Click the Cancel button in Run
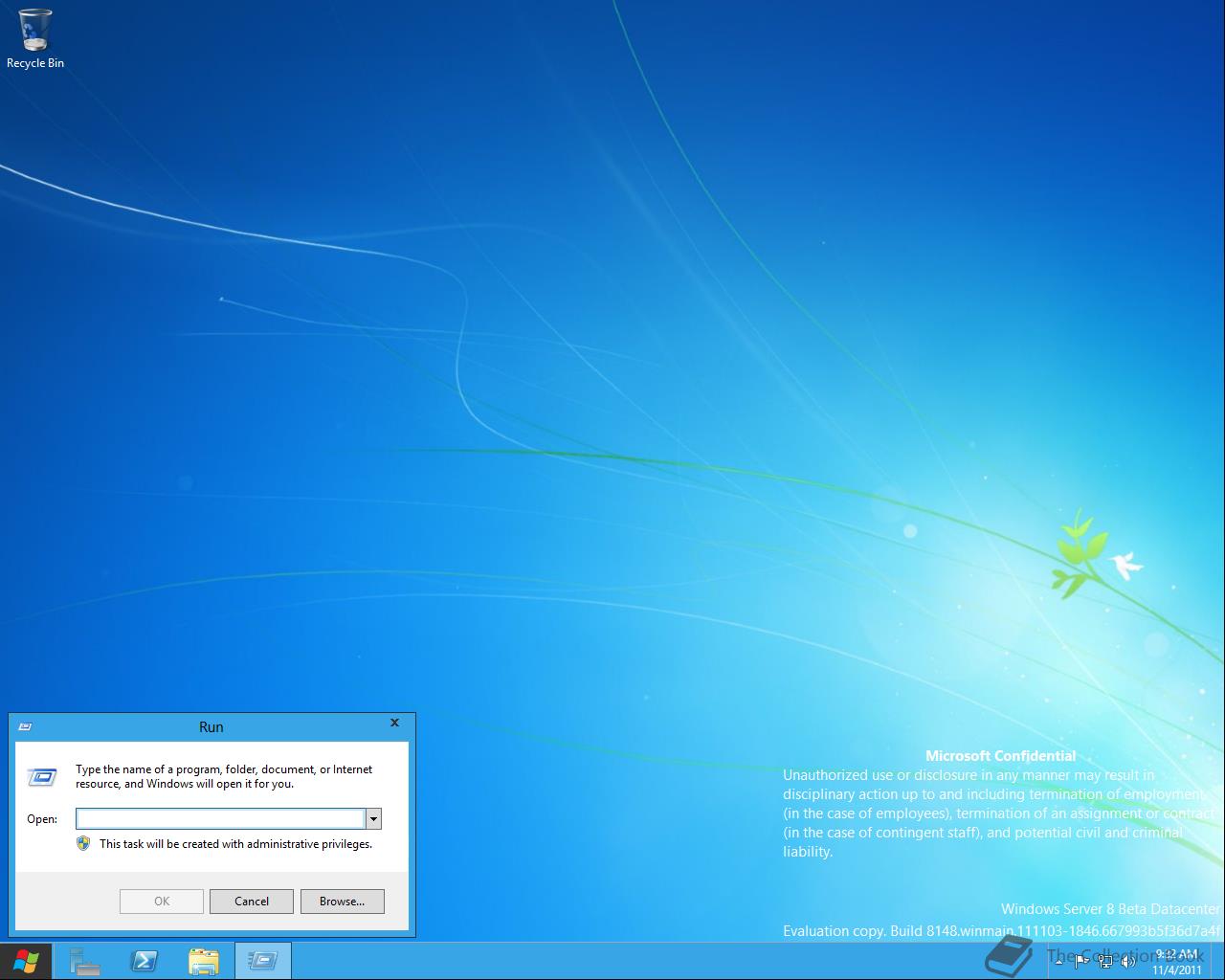 (x=252, y=901)
